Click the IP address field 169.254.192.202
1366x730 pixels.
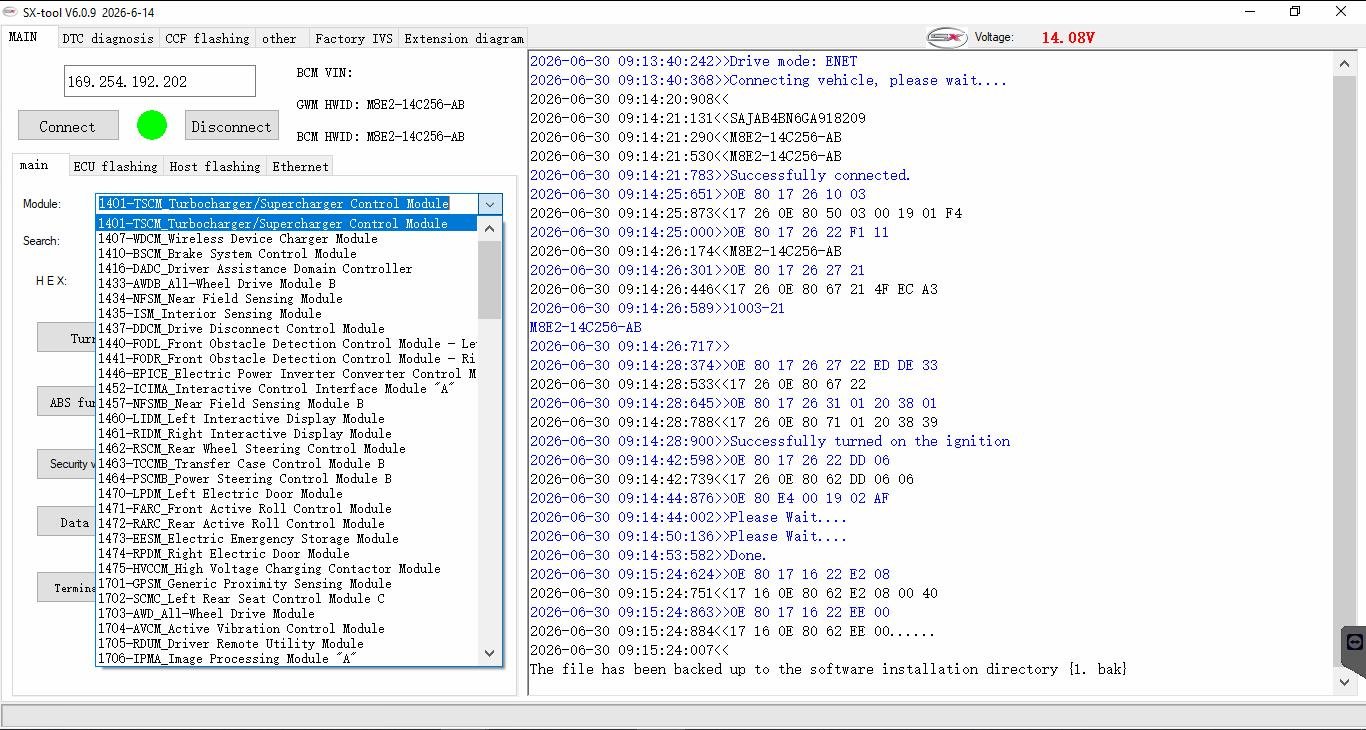160,81
